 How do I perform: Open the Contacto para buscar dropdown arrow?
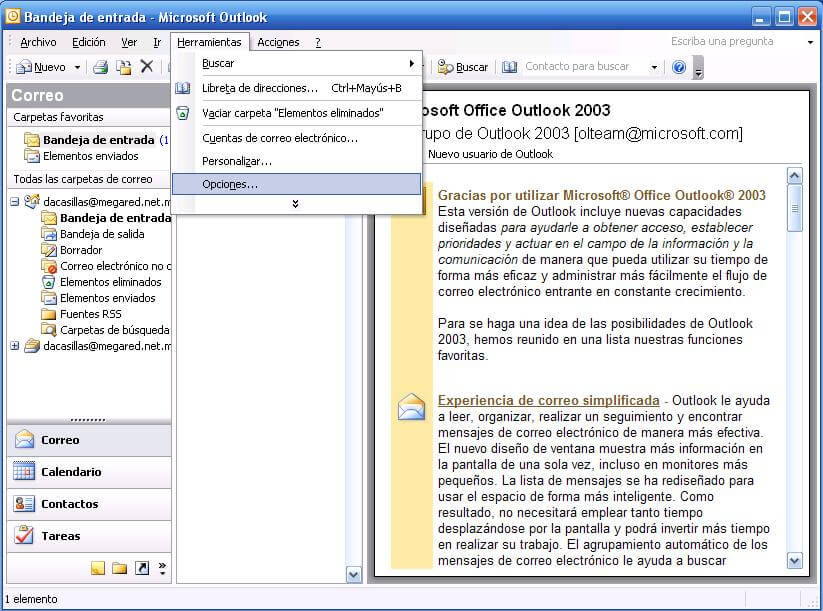(x=654, y=67)
